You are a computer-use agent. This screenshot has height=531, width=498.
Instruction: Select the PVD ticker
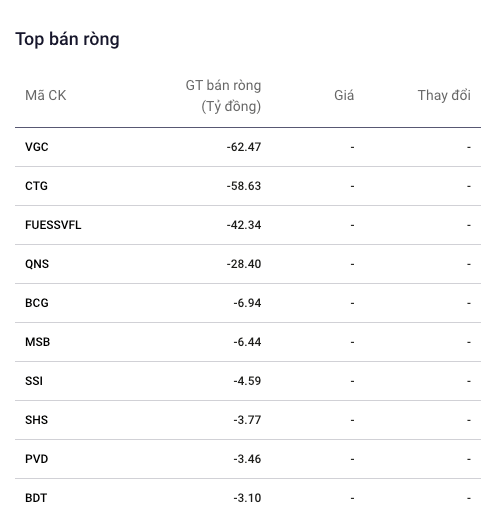pos(37,459)
